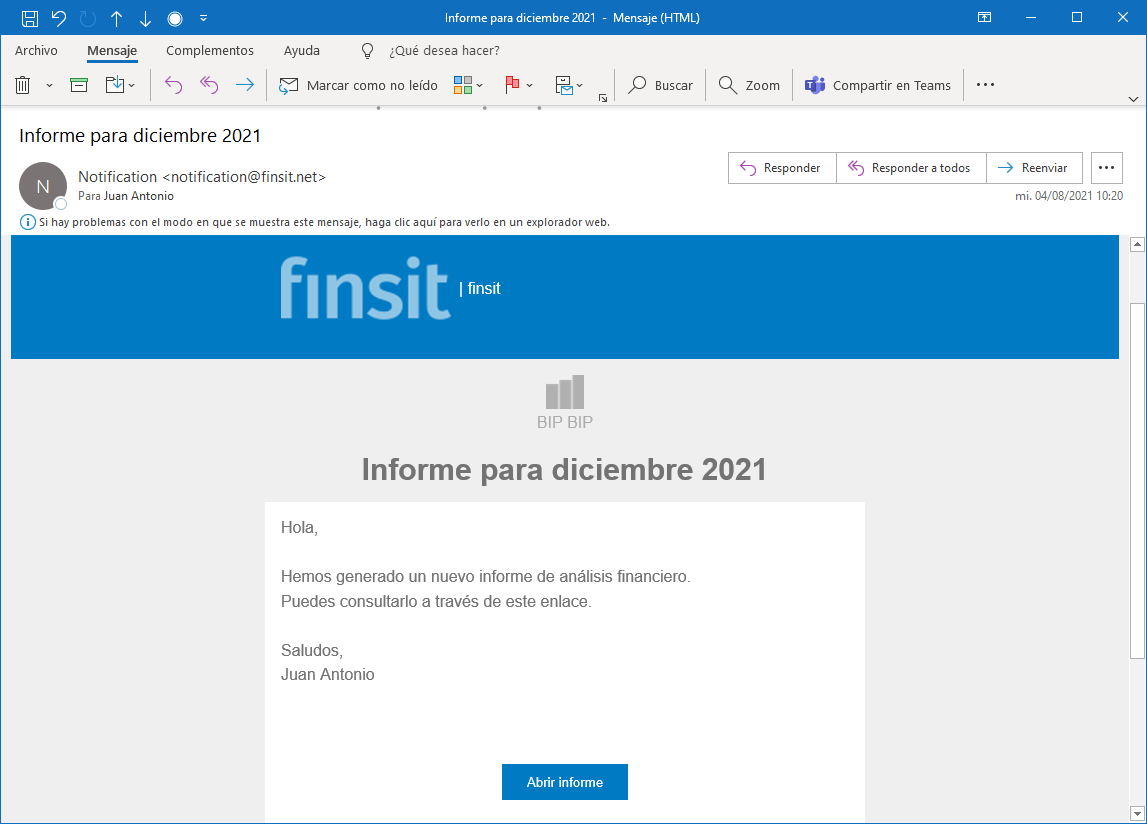
Task: Click the info bar to view in browser
Action: coord(324,222)
